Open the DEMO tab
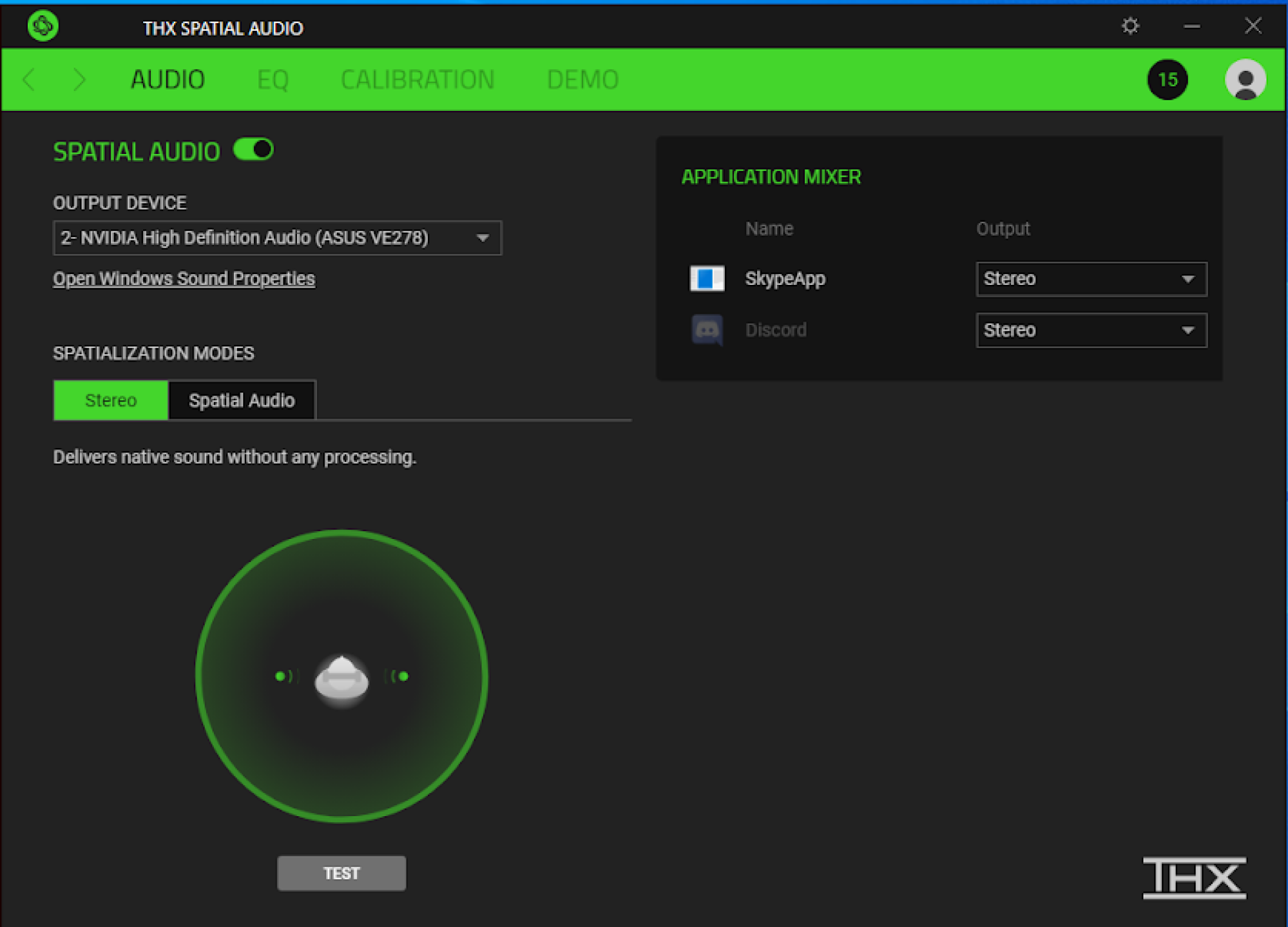1288x927 pixels. point(582,79)
